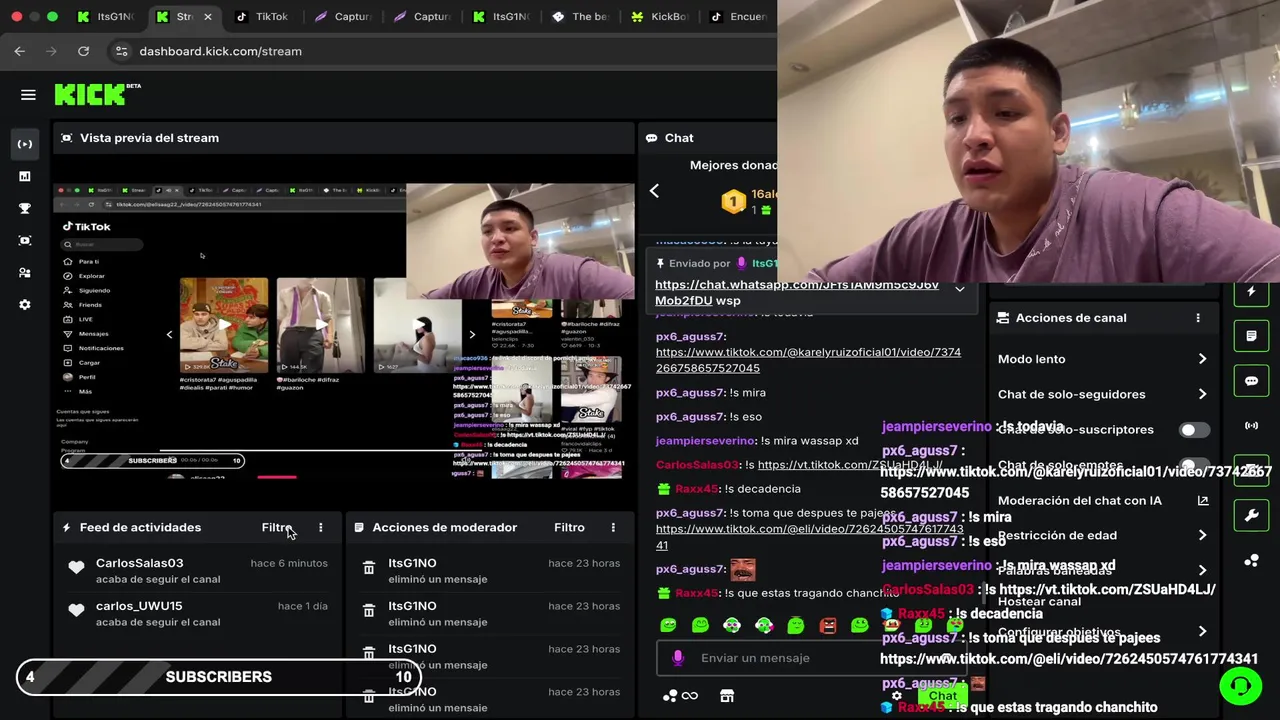Screen dimensions: 1280x720
Task: Insert the first green emote in emote row
Action: [x=668, y=626]
